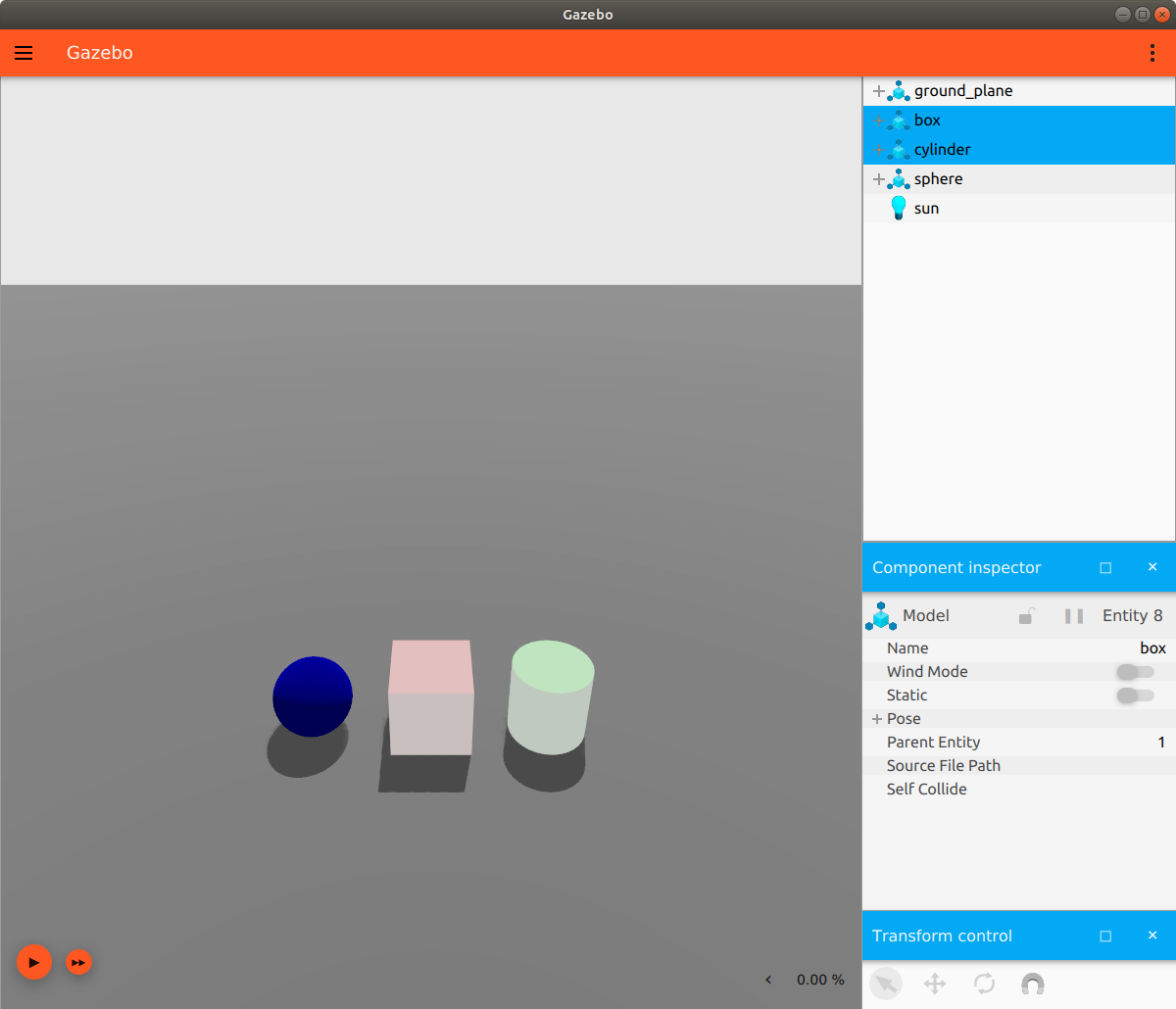Click the Entity 8 label
The width and height of the screenshot is (1176, 1009).
(x=1132, y=615)
